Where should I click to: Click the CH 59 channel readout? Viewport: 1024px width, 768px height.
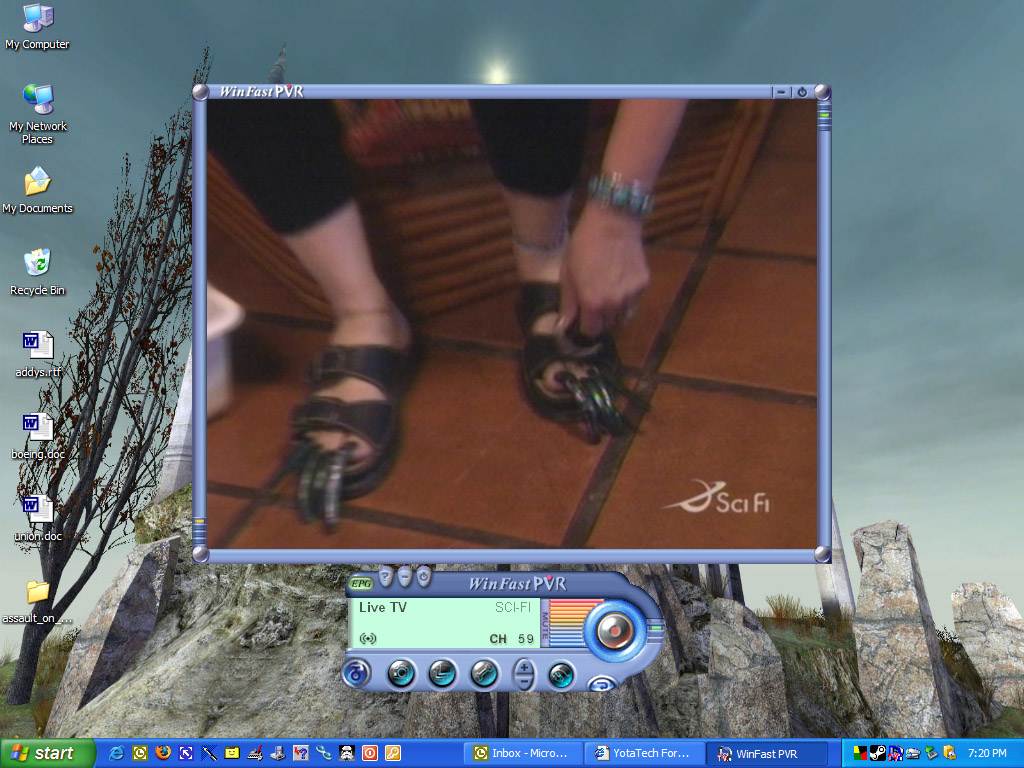pyautogui.click(x=512, y=639)
